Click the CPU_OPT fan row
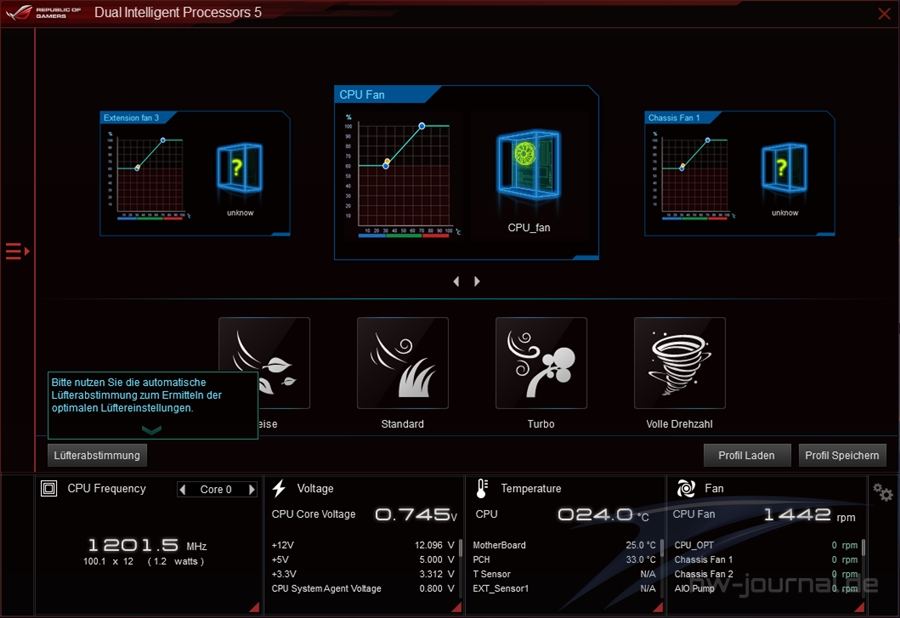Viewport: 900px width, 618px height. coord(766,545)
